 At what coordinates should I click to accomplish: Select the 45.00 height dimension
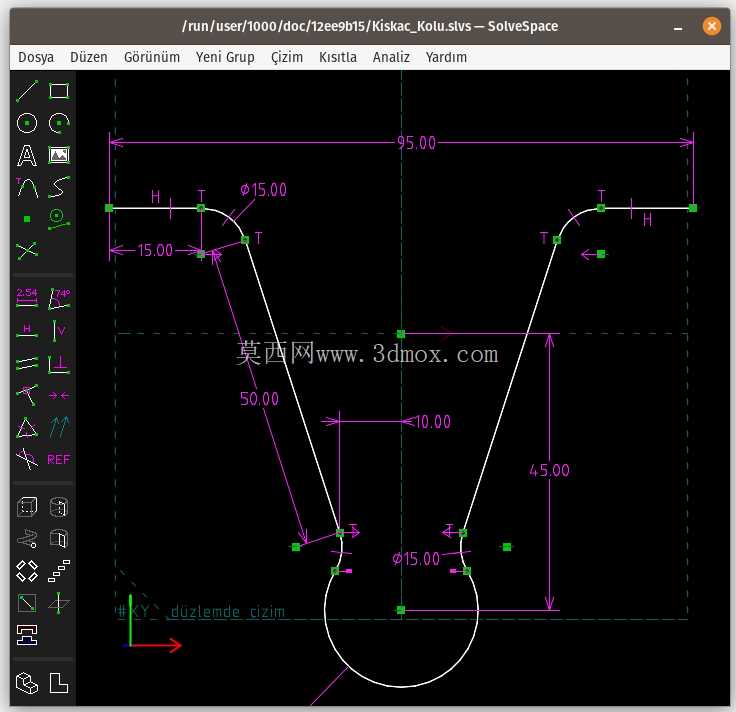[x=549, y=470]
